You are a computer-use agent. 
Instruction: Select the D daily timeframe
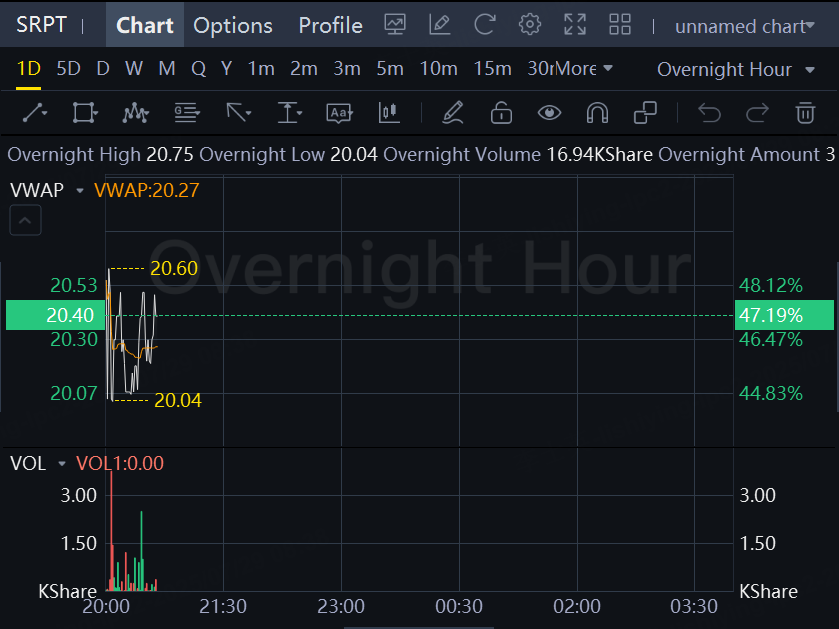pos(103,68)
